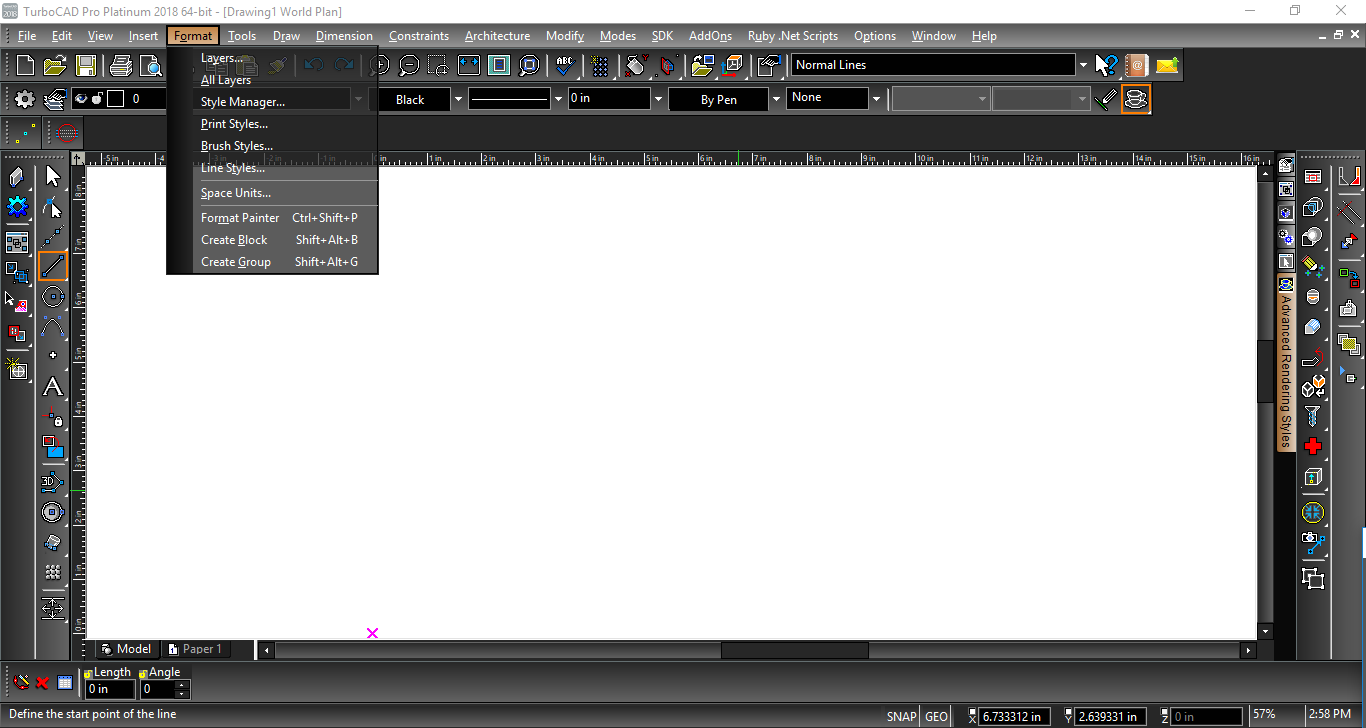Toggle the grid dots display icon

pos(600,66)
